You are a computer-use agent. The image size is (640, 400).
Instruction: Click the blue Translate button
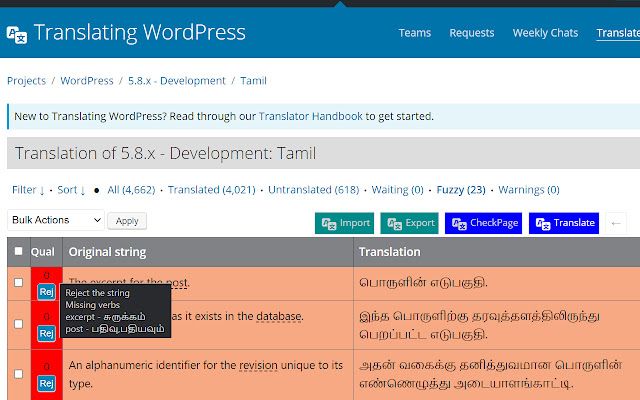[x=564, y=223]
